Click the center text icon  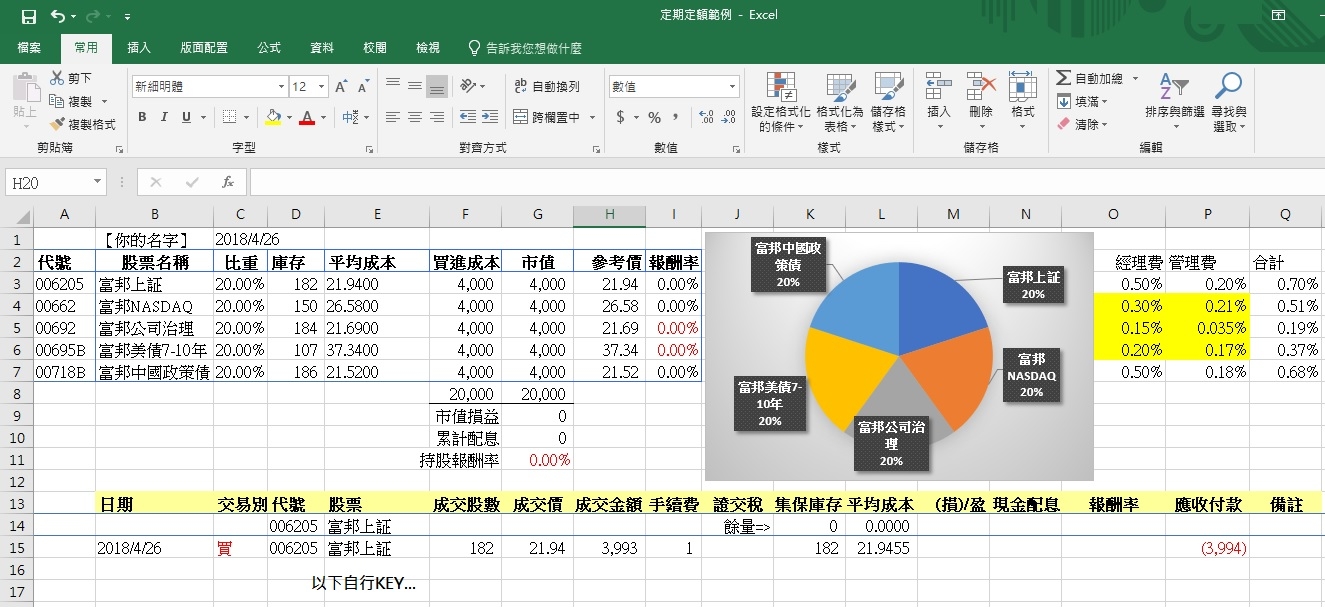coord(415,117)
